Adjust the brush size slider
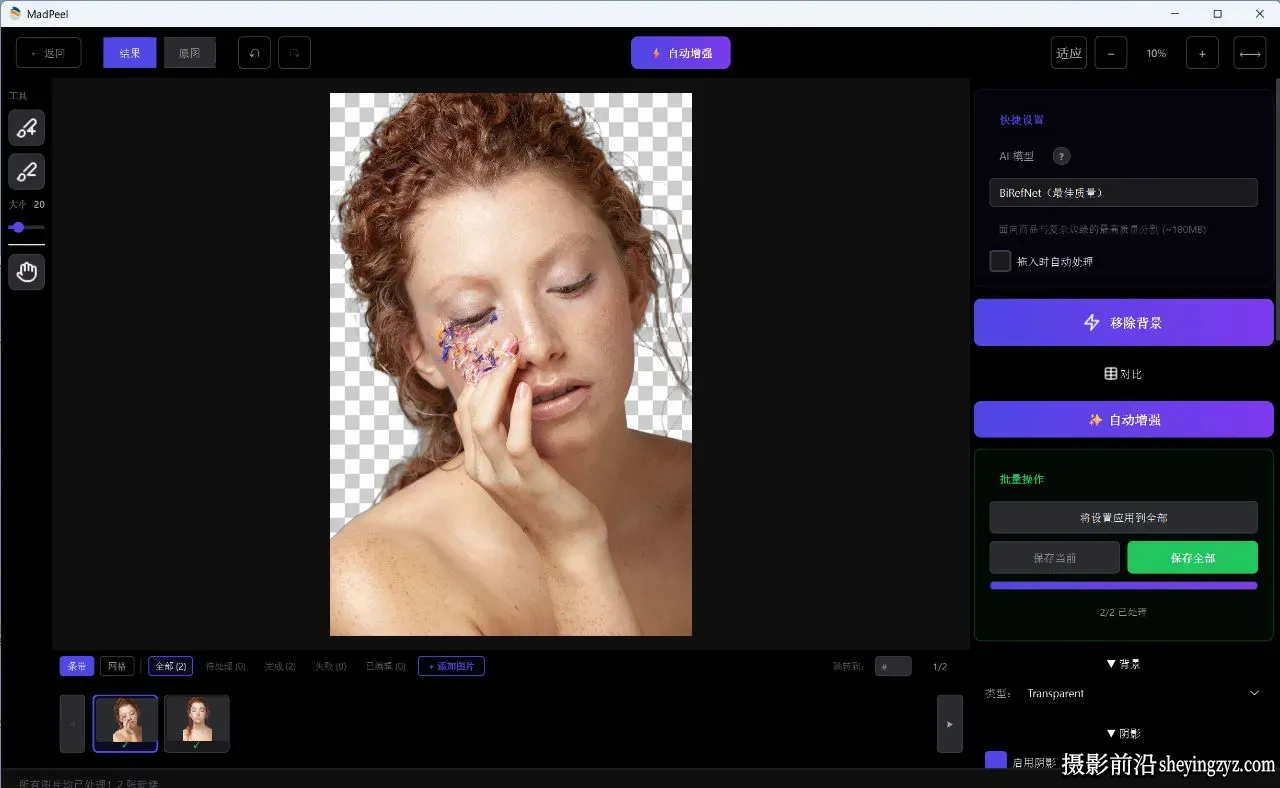 tap(27, 227)
